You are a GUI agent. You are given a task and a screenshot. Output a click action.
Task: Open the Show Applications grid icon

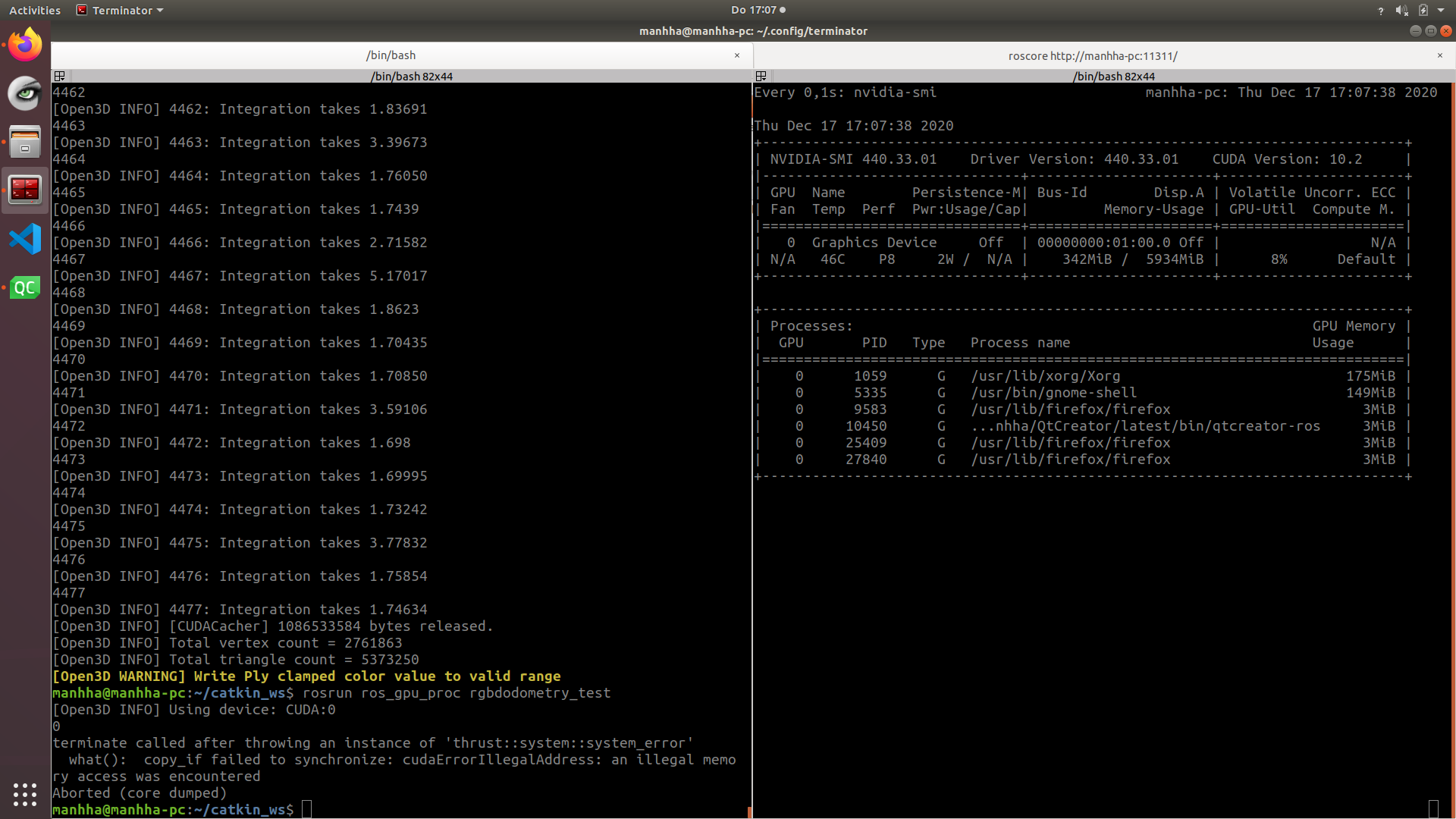coord(25,795)
